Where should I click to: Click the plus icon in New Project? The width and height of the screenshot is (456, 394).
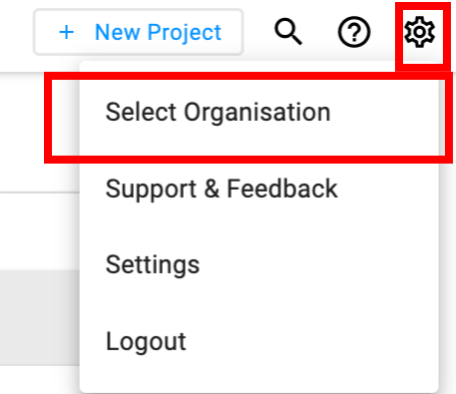click(x=66, y=32)
